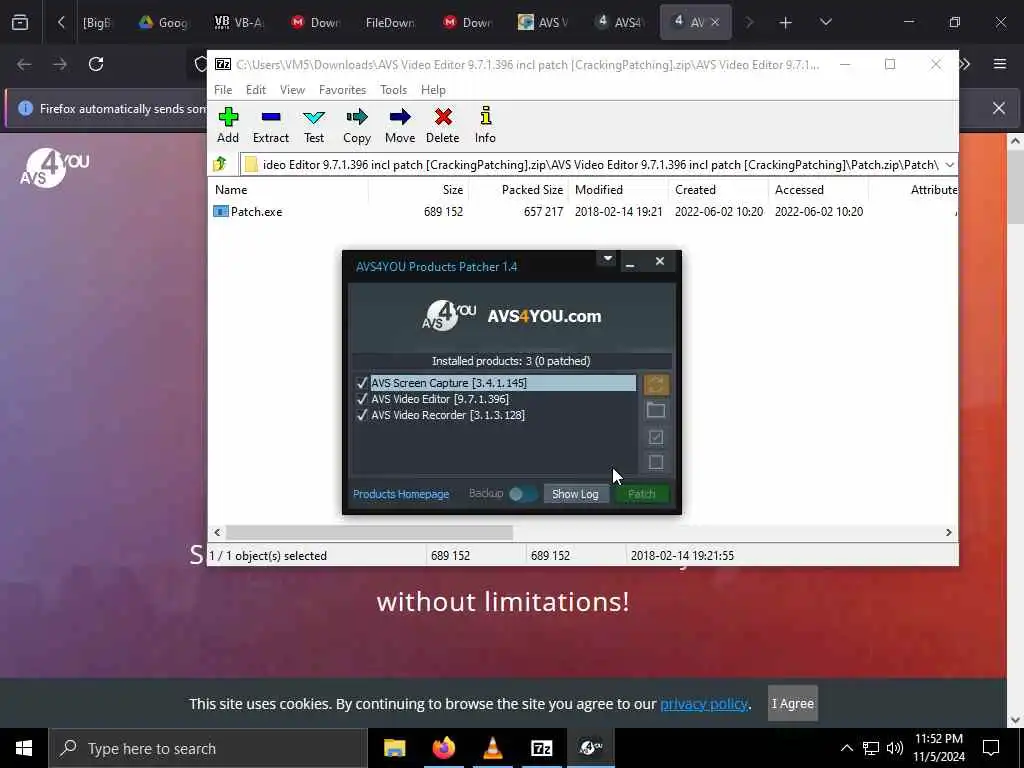Show hidden system tray icons
1024x768 pixels.
846,748
